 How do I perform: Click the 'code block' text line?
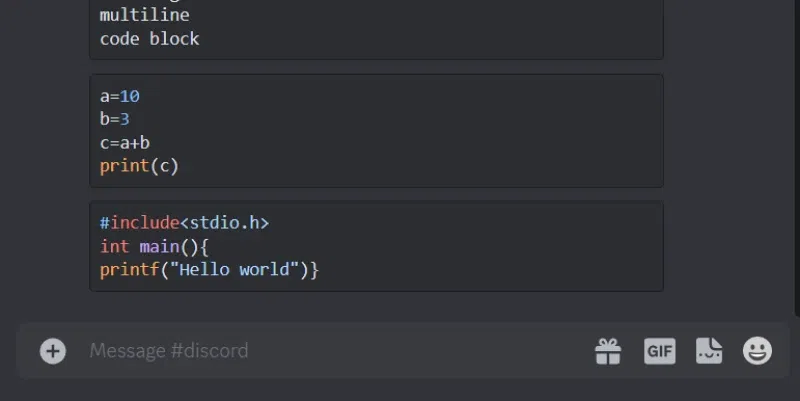tap(149, 39)
